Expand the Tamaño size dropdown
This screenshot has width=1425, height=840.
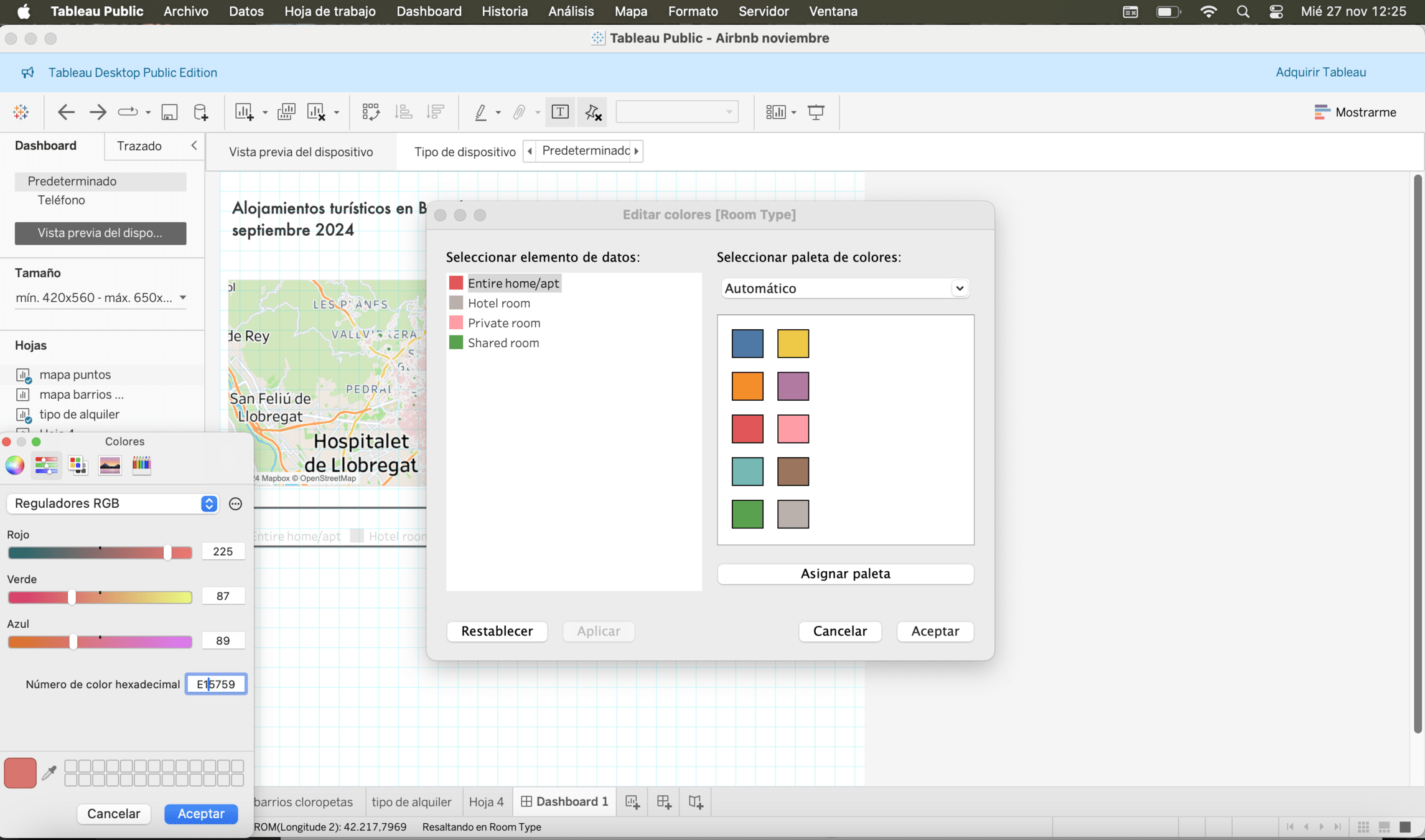(101, 298)
